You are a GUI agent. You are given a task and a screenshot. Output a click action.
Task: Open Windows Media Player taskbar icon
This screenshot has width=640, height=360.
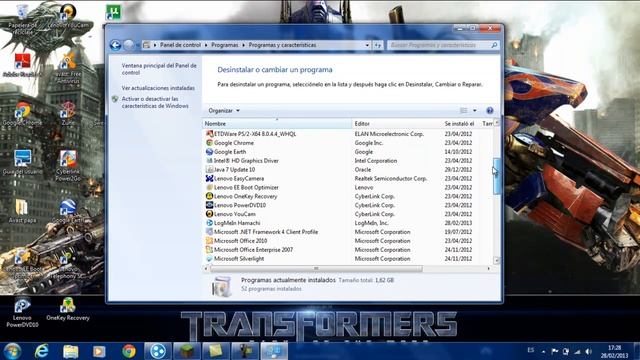pyautogui.click(x=99, y=351)
